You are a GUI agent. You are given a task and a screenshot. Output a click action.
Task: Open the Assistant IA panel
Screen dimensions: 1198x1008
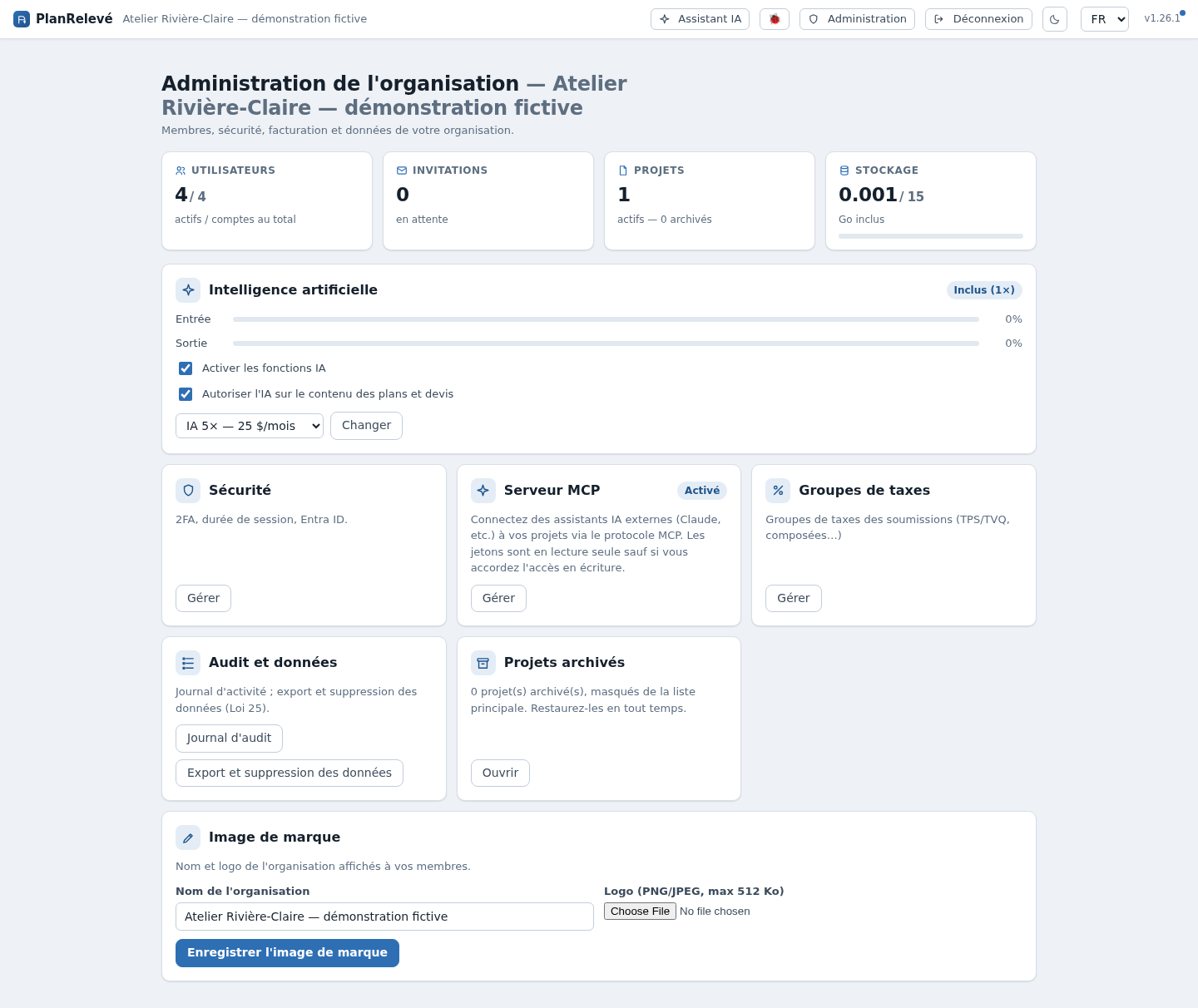[700, 19]
